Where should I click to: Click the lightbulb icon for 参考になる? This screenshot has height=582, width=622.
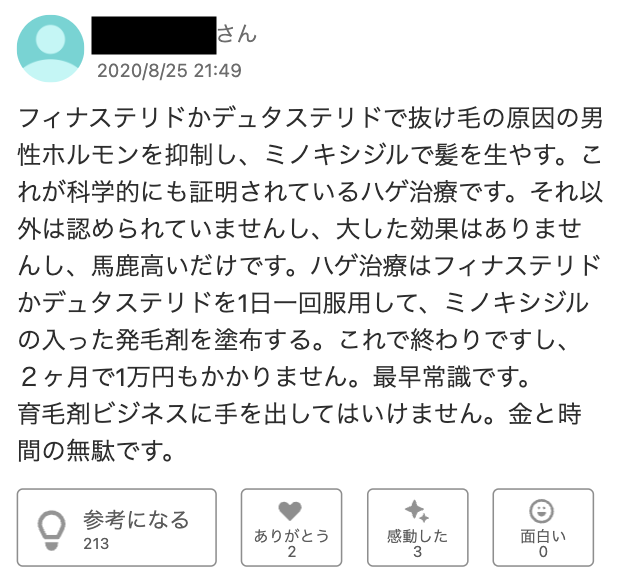[x=51, y=527]
